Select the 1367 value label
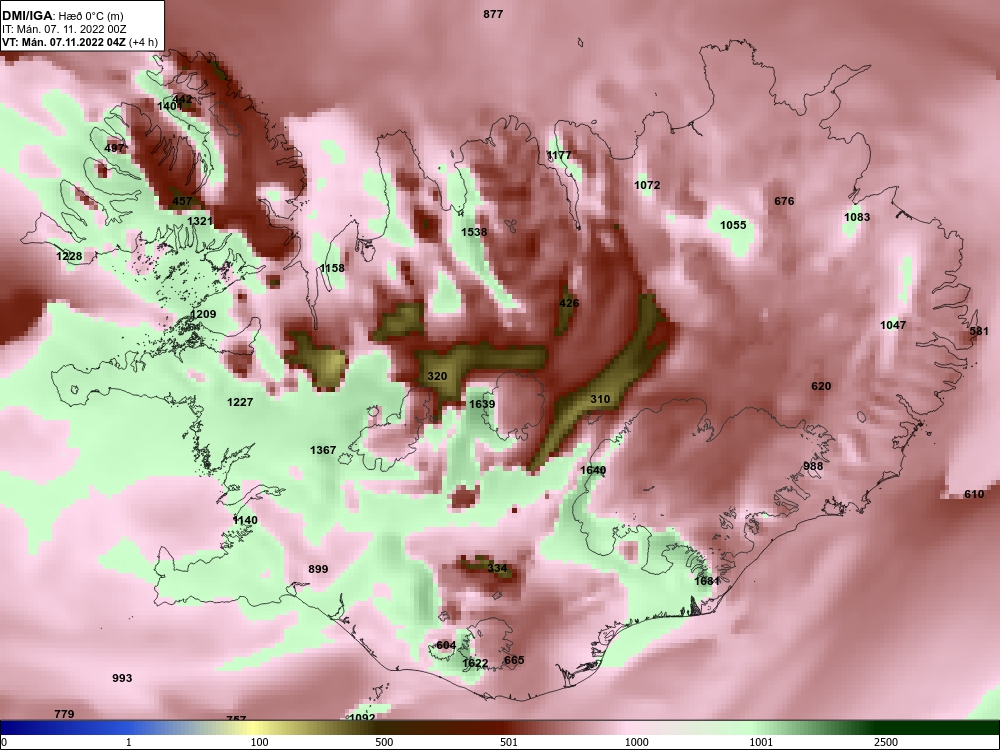The image size is (1000, 750). click(x=323, y=450)
